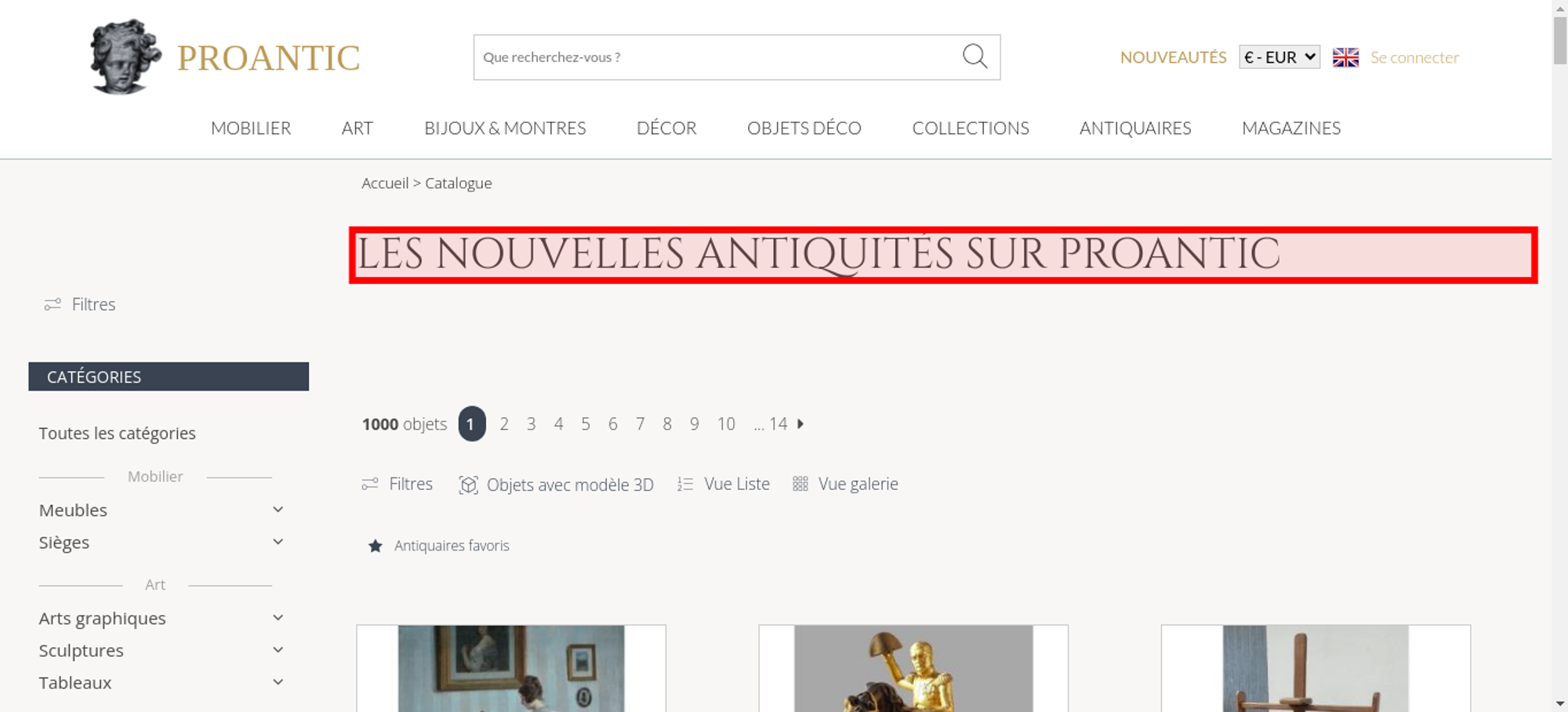Click the search magnifier icon
Image resolution: width=1568 pixels, height=712 pixels.
tap(975, 56)
